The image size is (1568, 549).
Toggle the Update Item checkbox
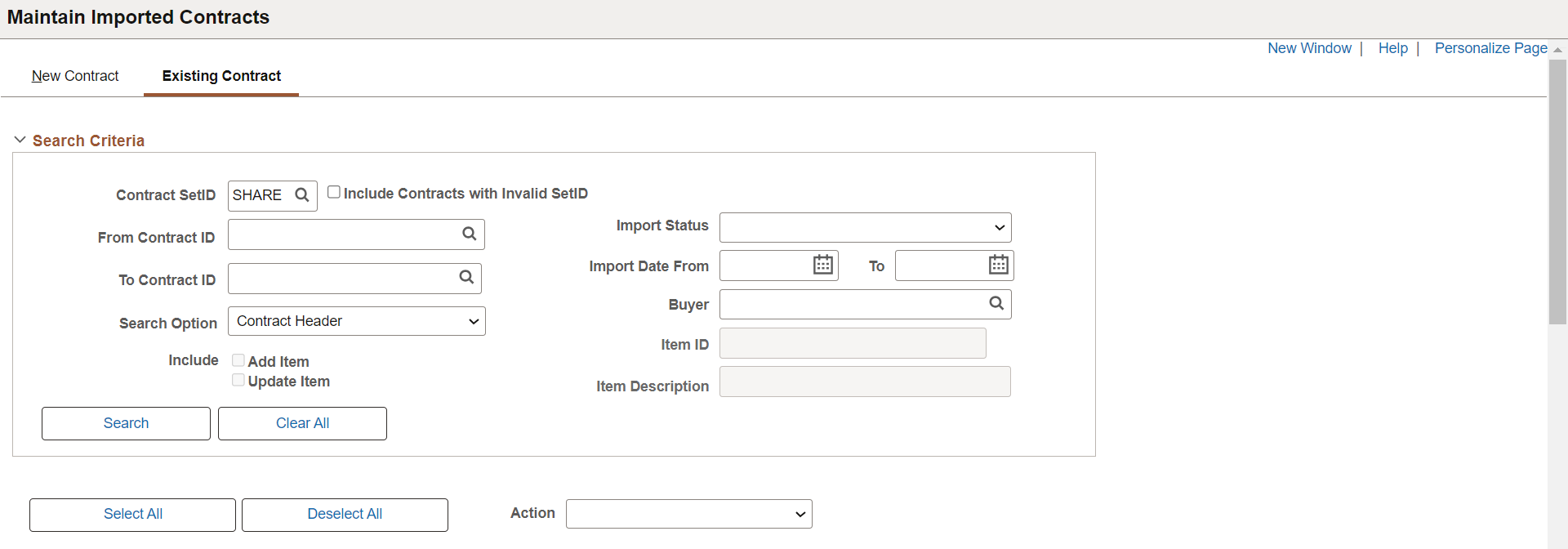point(238,380)
